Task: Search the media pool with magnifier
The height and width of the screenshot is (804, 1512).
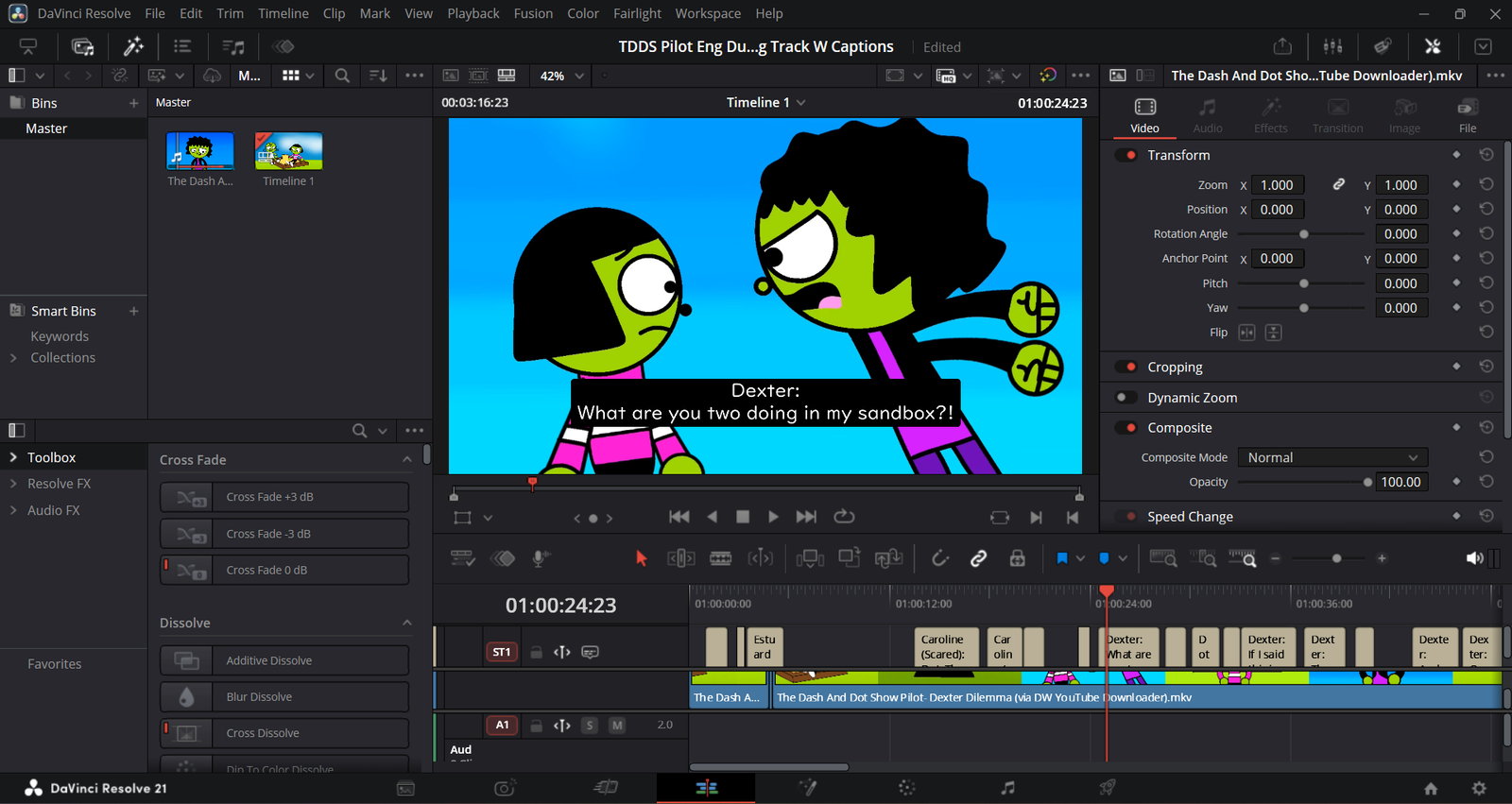Action: tap(342, 76)
